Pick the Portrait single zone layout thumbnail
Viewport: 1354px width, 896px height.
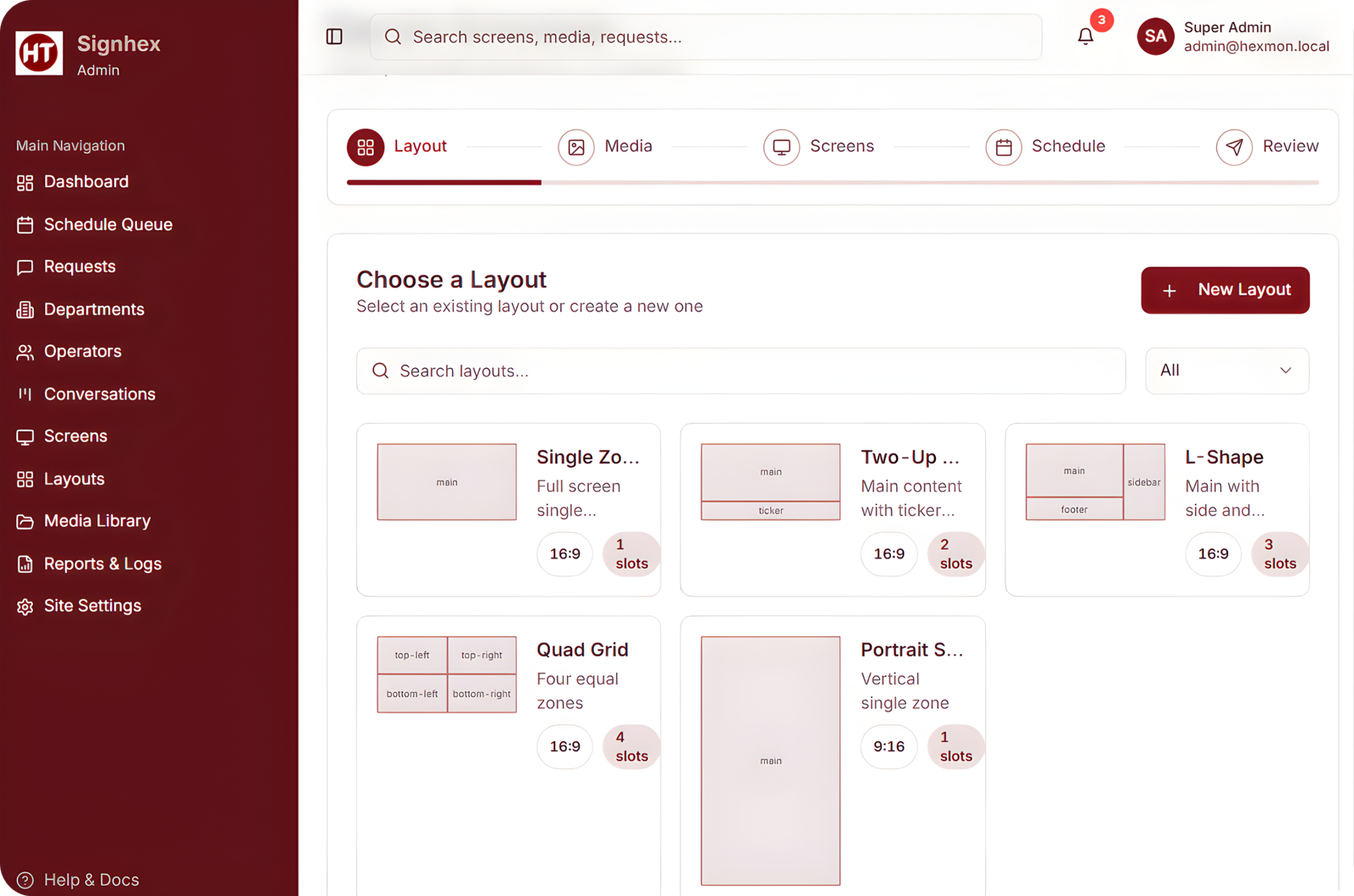click(770, 760)
